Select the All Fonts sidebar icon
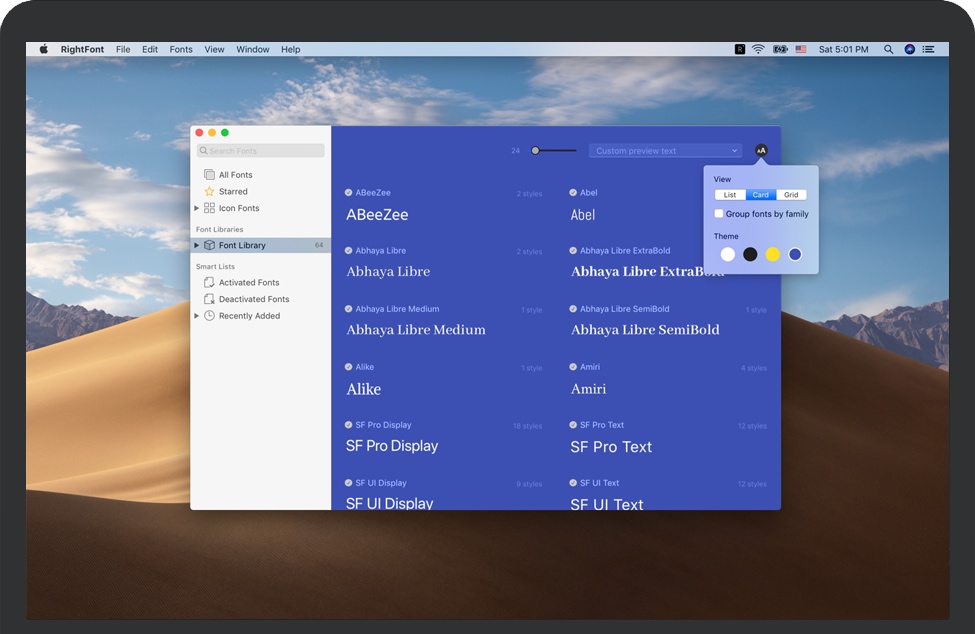This screenshot has height=634, width=975. 209,175
